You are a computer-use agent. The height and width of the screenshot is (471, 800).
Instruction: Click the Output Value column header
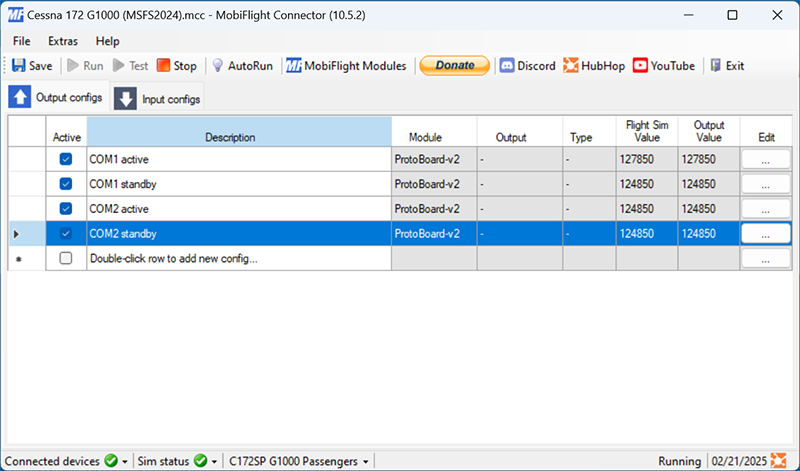point(709,132)
